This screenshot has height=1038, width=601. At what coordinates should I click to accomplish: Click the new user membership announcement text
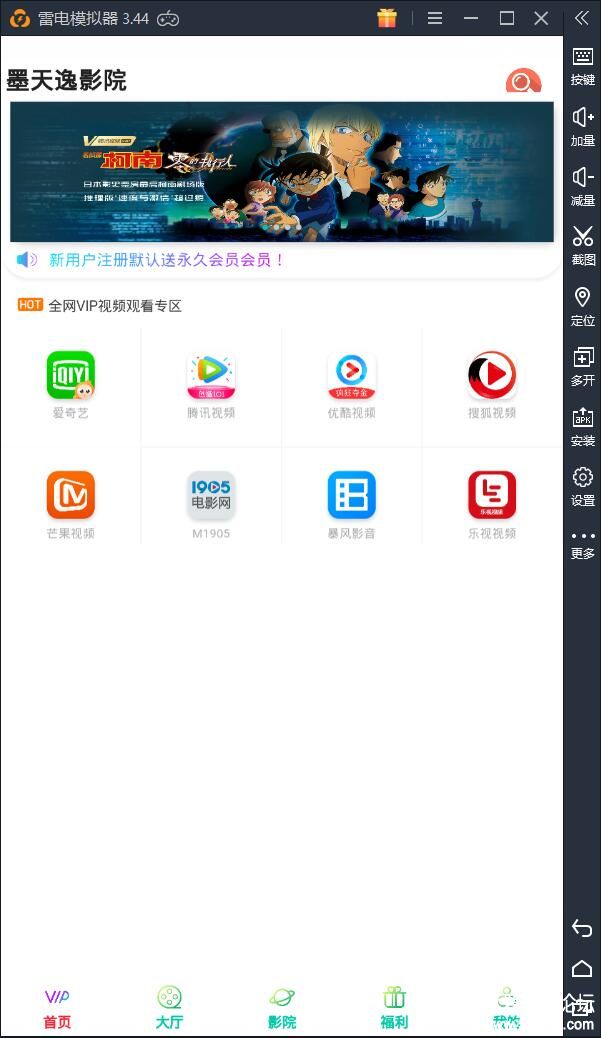tap(166, 260)
